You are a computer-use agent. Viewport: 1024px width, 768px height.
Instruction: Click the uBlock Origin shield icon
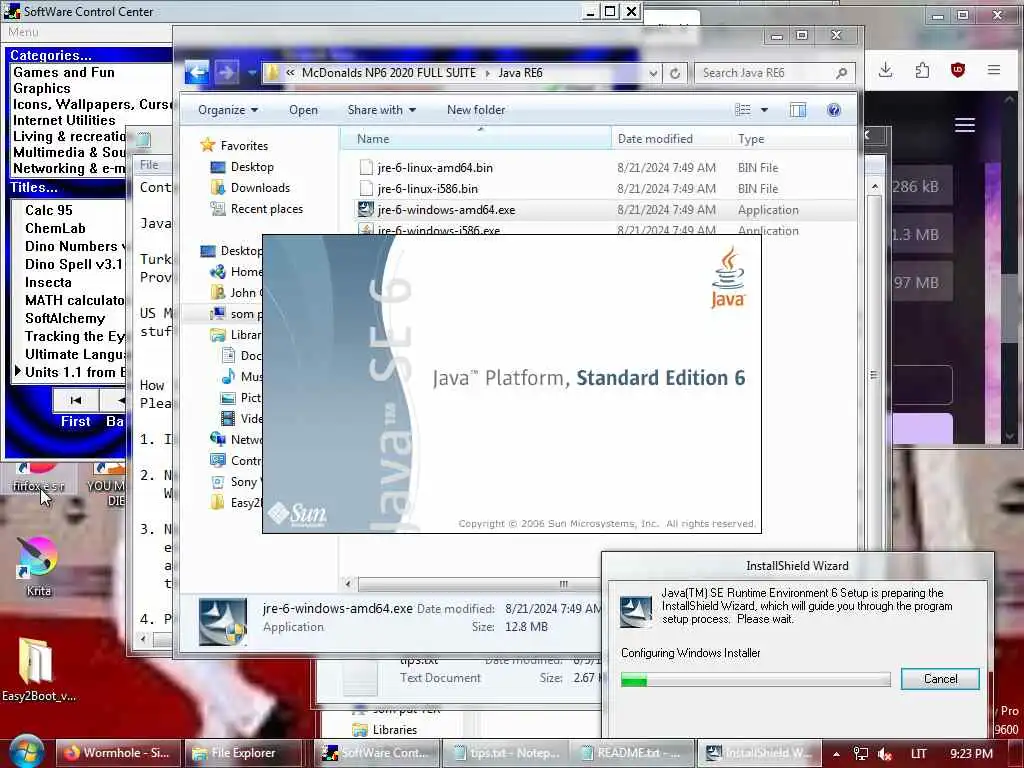point(957,70)
